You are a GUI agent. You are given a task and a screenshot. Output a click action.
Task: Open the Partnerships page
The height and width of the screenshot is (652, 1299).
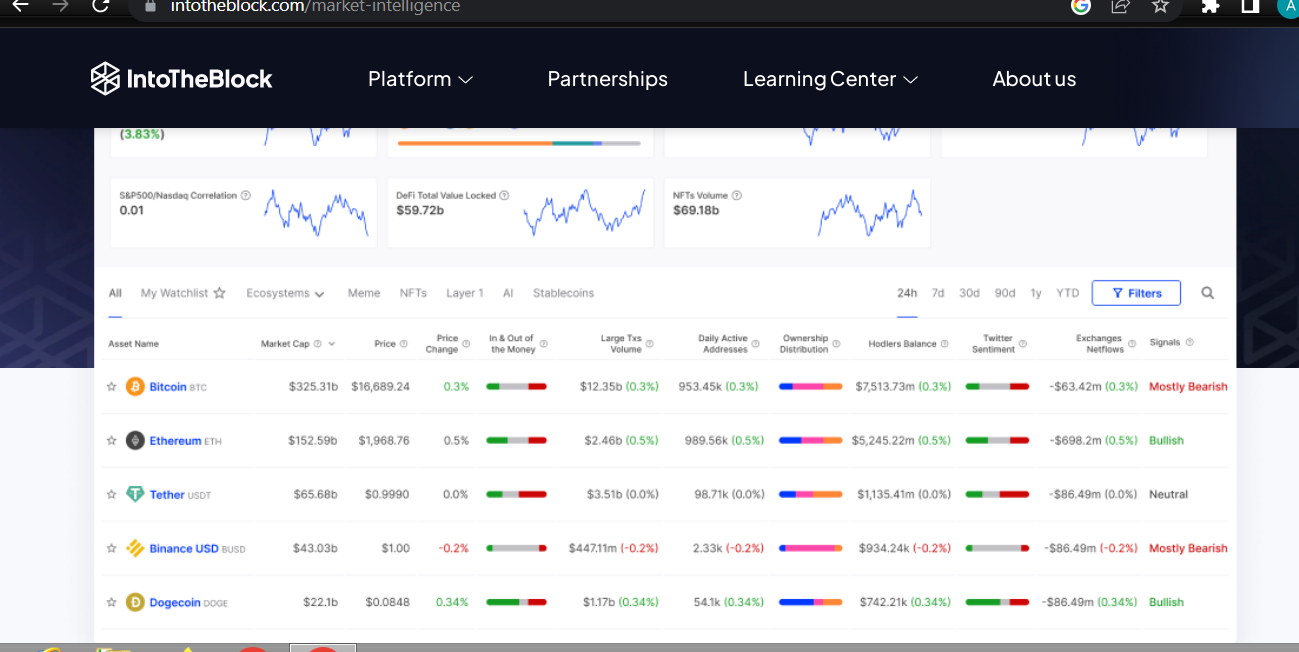coord(607,79)
